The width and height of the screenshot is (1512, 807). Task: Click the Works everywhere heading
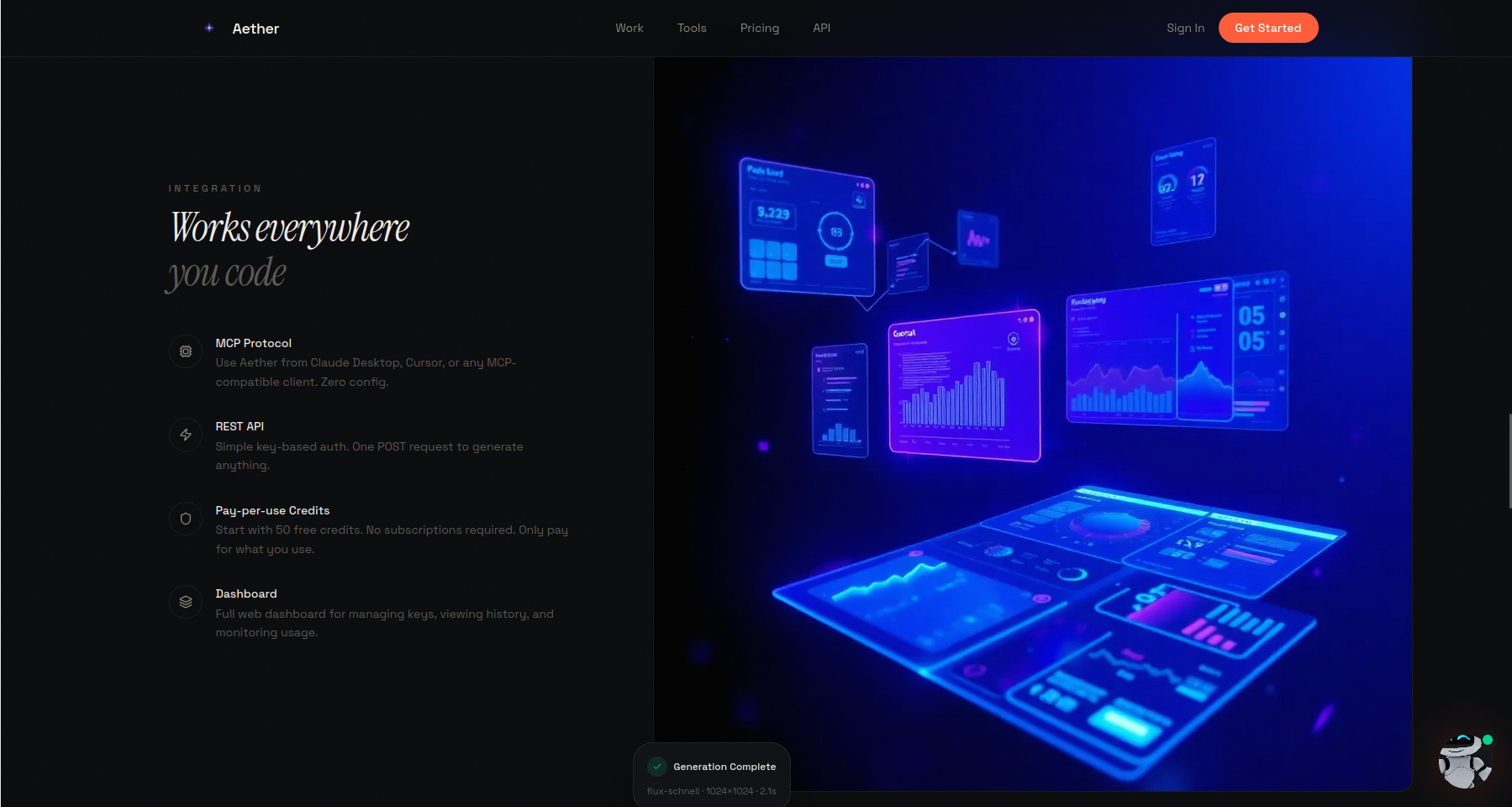point(288,228)
